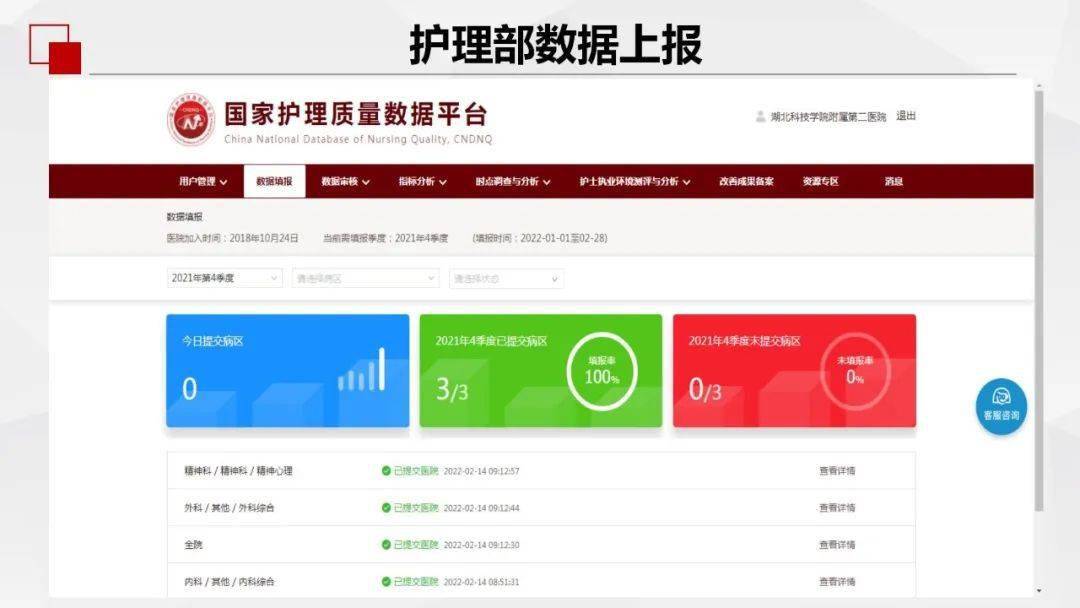
Task: Expand the 护士执业环境测评与分析 menu chevron
Action: click(686, 181)
